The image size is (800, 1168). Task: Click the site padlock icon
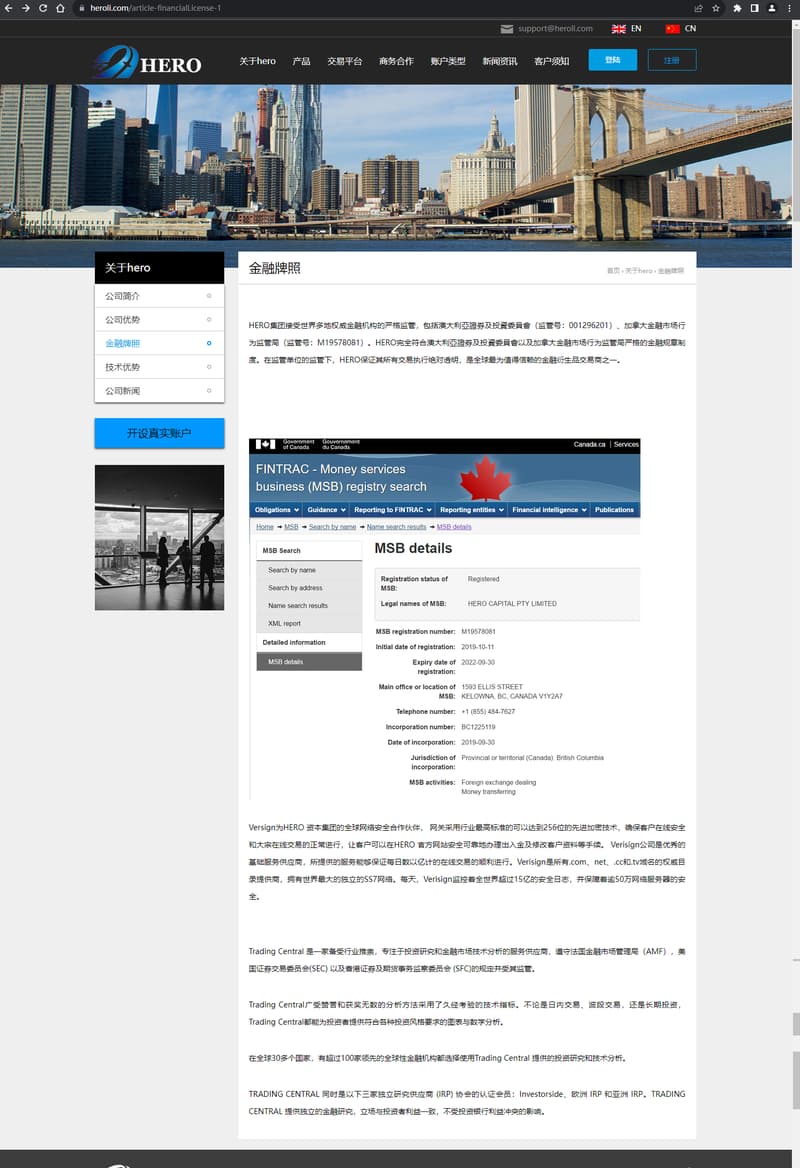point(81,8)
